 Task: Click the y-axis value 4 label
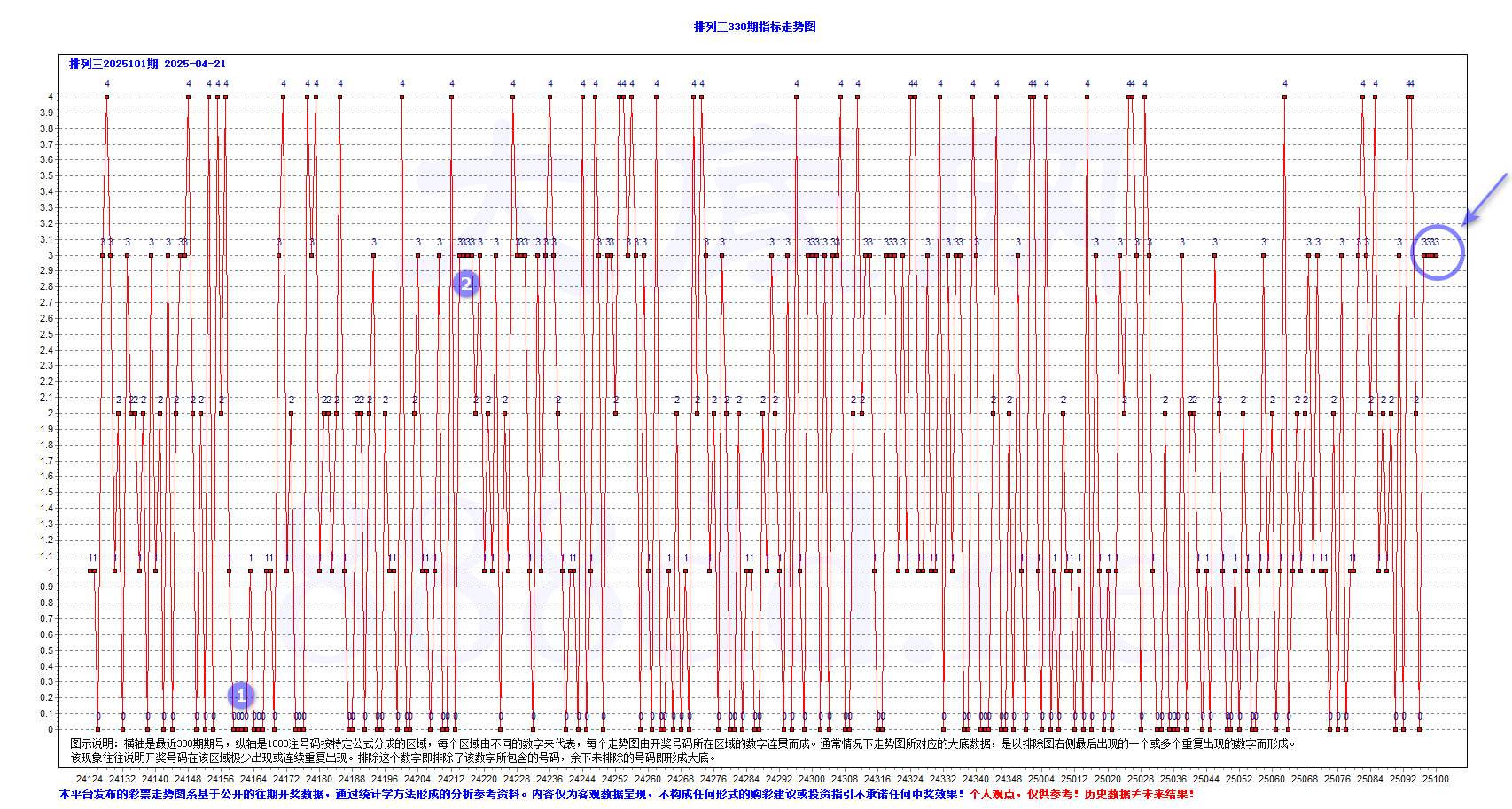(51, 97)
